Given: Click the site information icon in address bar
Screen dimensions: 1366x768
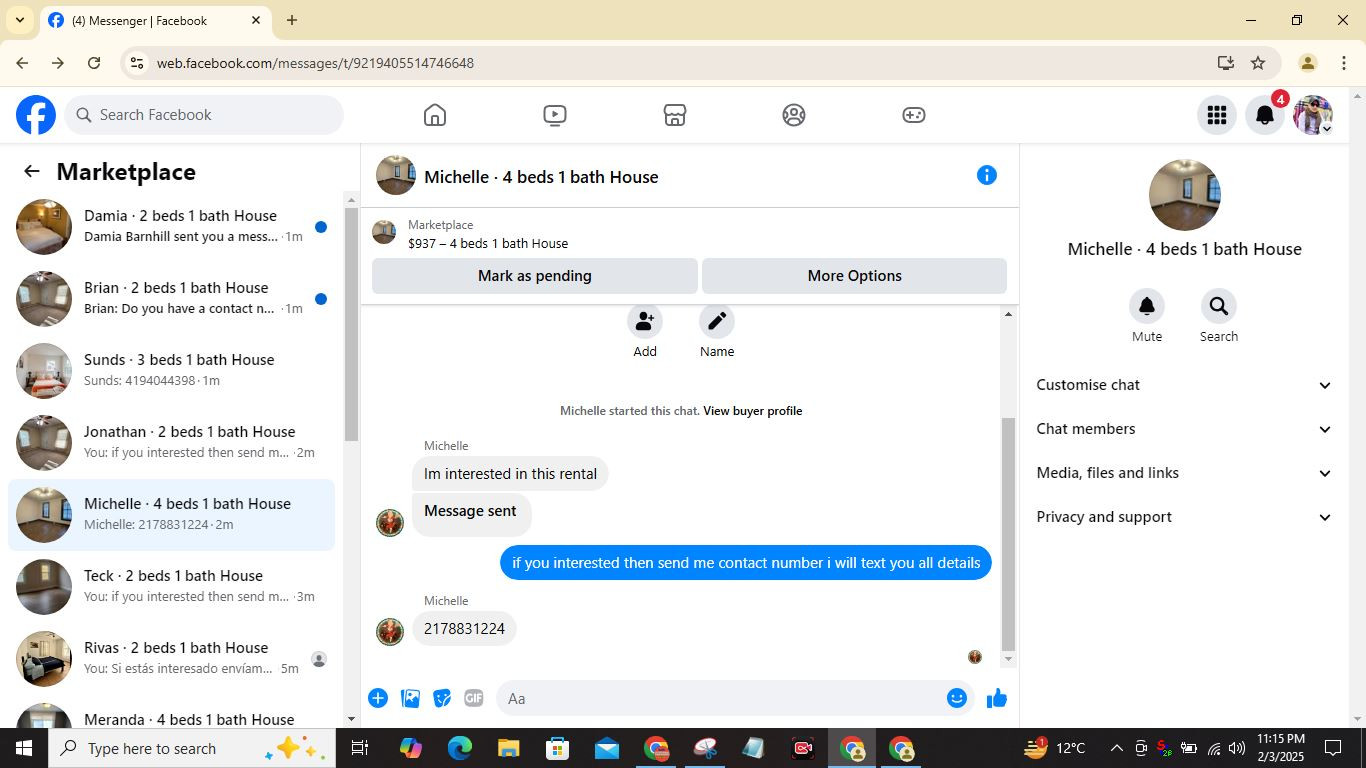Looking at the screenshot, I should pos(137,63).
